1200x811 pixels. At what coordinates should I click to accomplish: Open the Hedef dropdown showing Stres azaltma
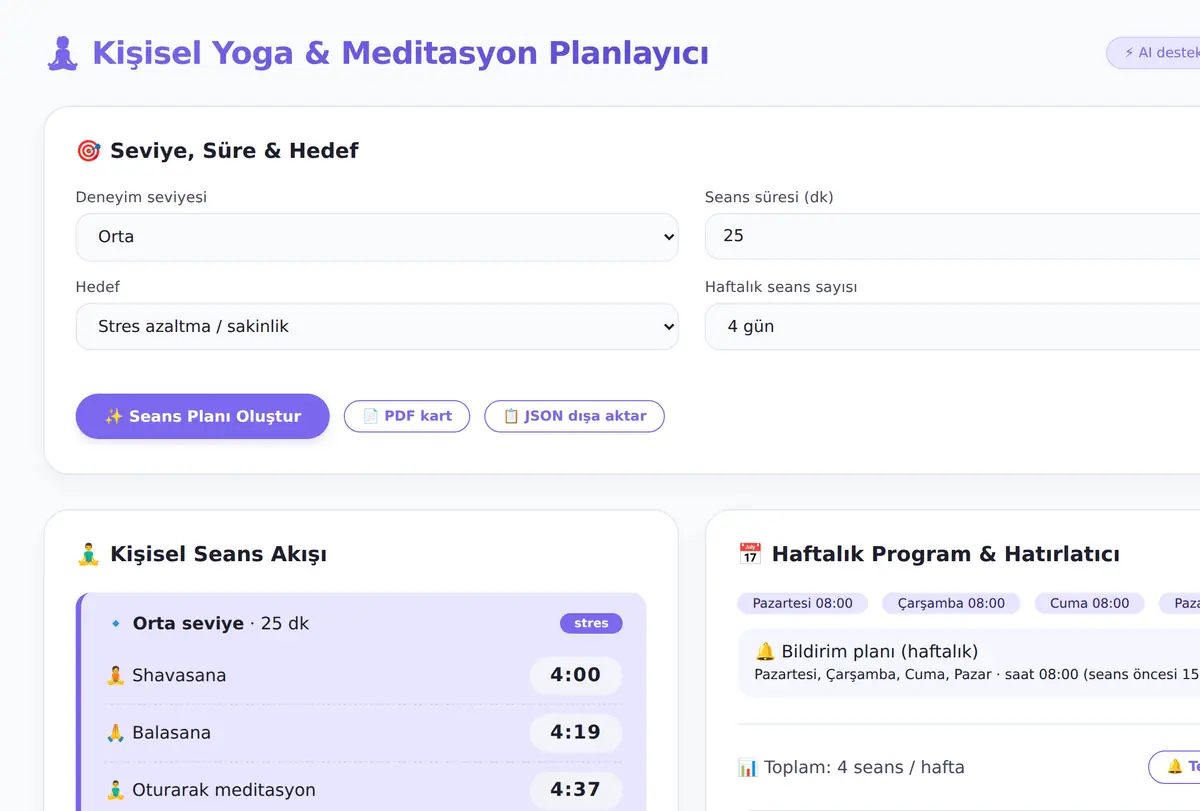point(377,326)
